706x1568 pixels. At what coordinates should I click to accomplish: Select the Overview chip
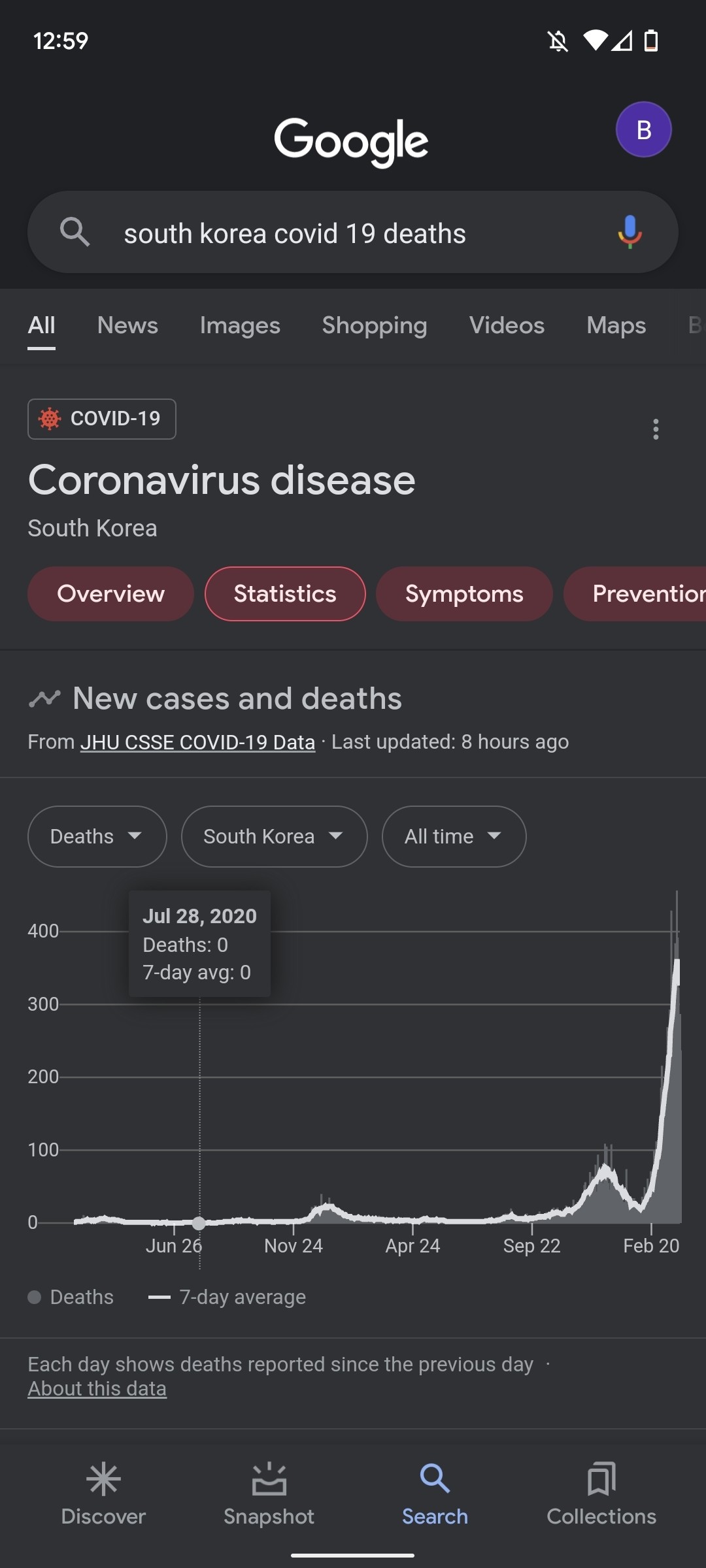[110, 594]
